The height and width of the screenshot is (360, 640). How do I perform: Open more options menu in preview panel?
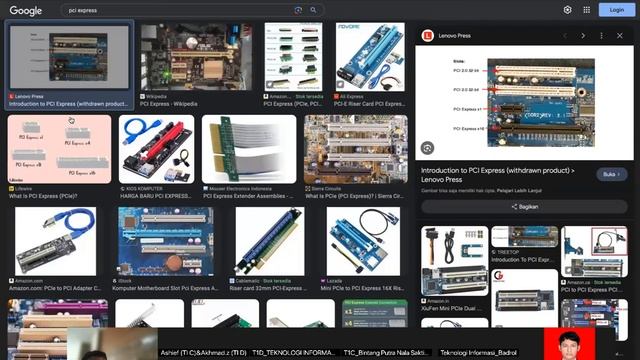(601, 36)
